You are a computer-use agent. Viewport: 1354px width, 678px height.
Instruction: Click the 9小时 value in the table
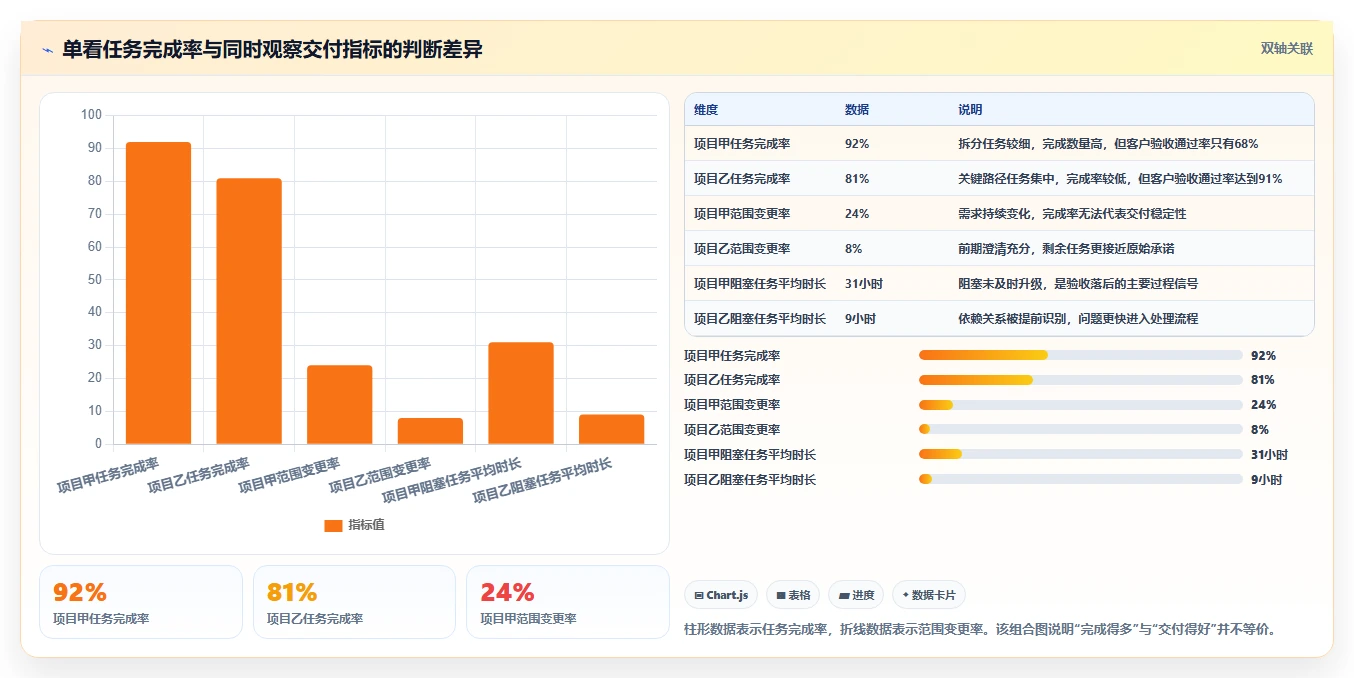(860, 319)
